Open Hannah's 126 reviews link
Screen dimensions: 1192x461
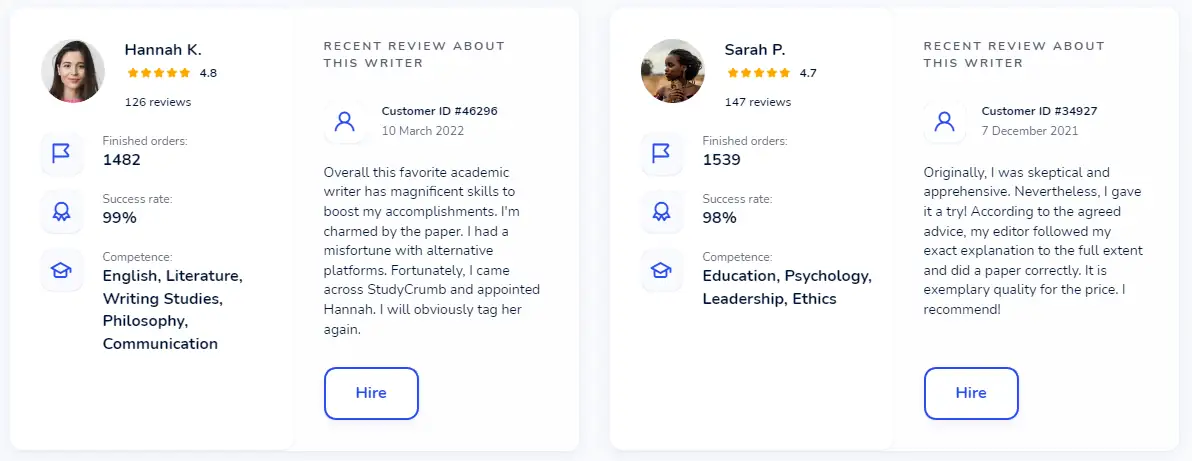tap(158, 102)
